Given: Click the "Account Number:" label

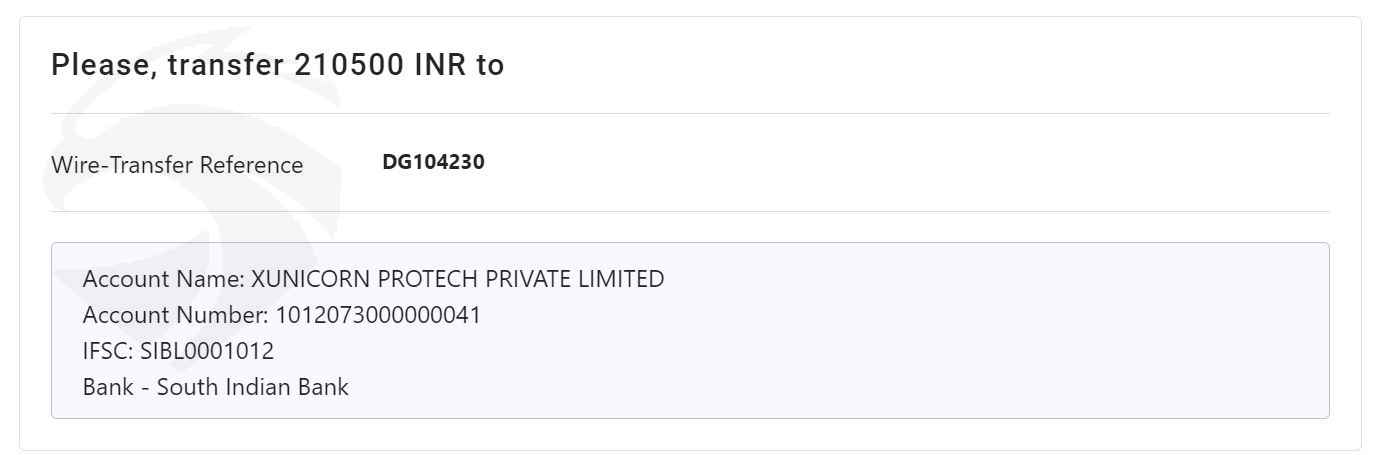Looking at the screenshot, I should [176, 315].
